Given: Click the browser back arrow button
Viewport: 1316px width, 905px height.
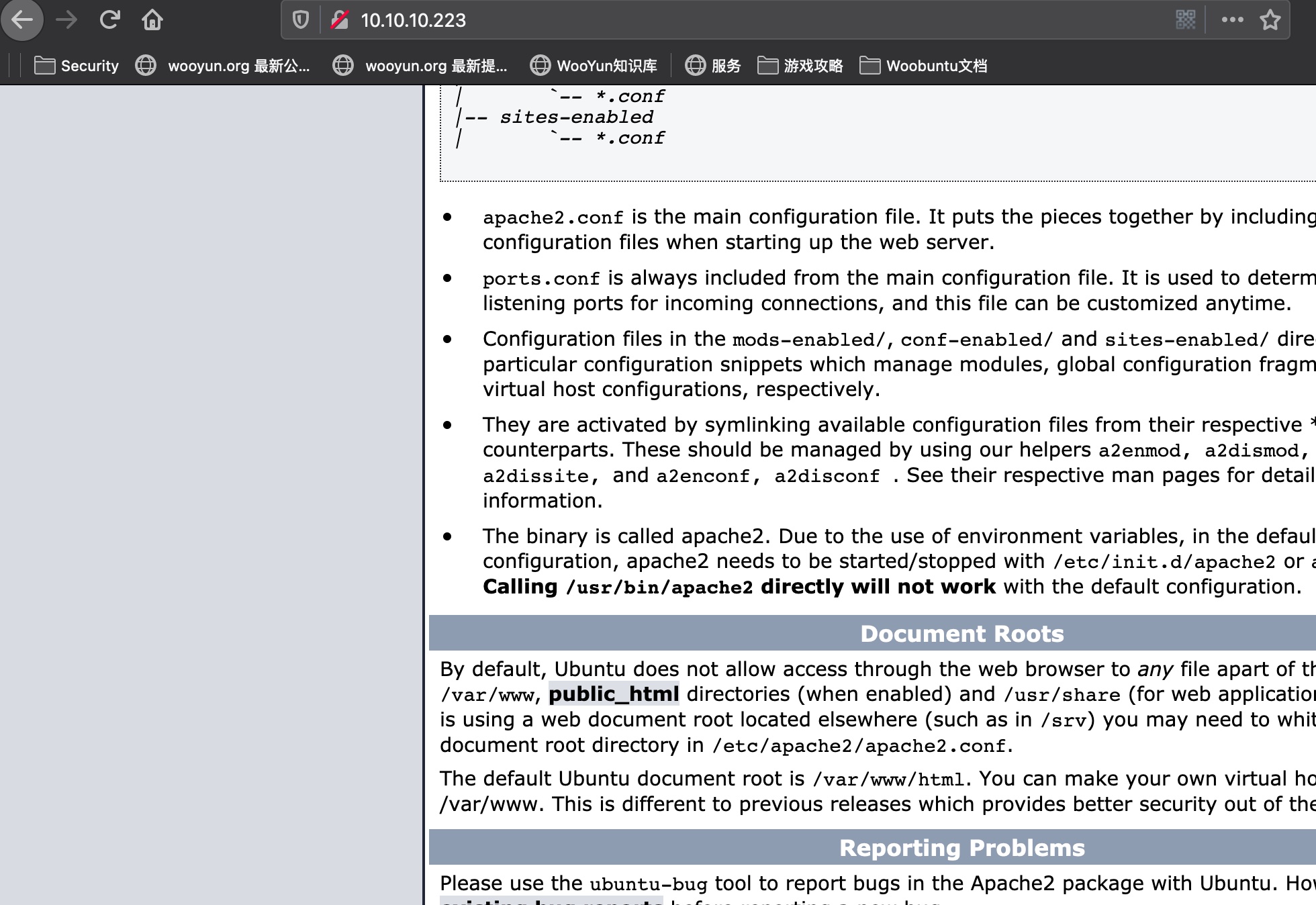Looking at the screenshot, I should (x=23, y=20).
